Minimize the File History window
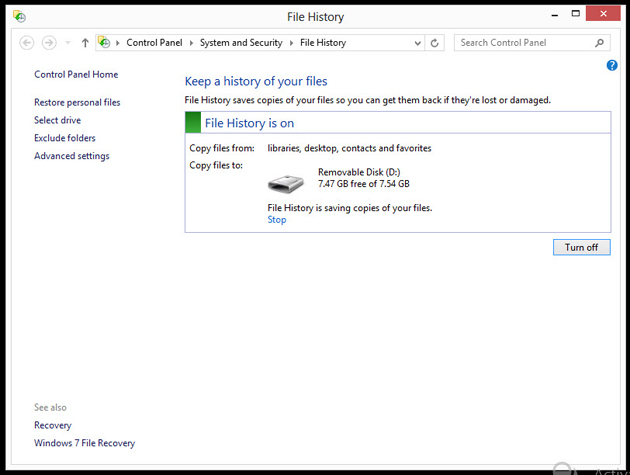Screen dimensions: 630x475 tap(555, 14)
